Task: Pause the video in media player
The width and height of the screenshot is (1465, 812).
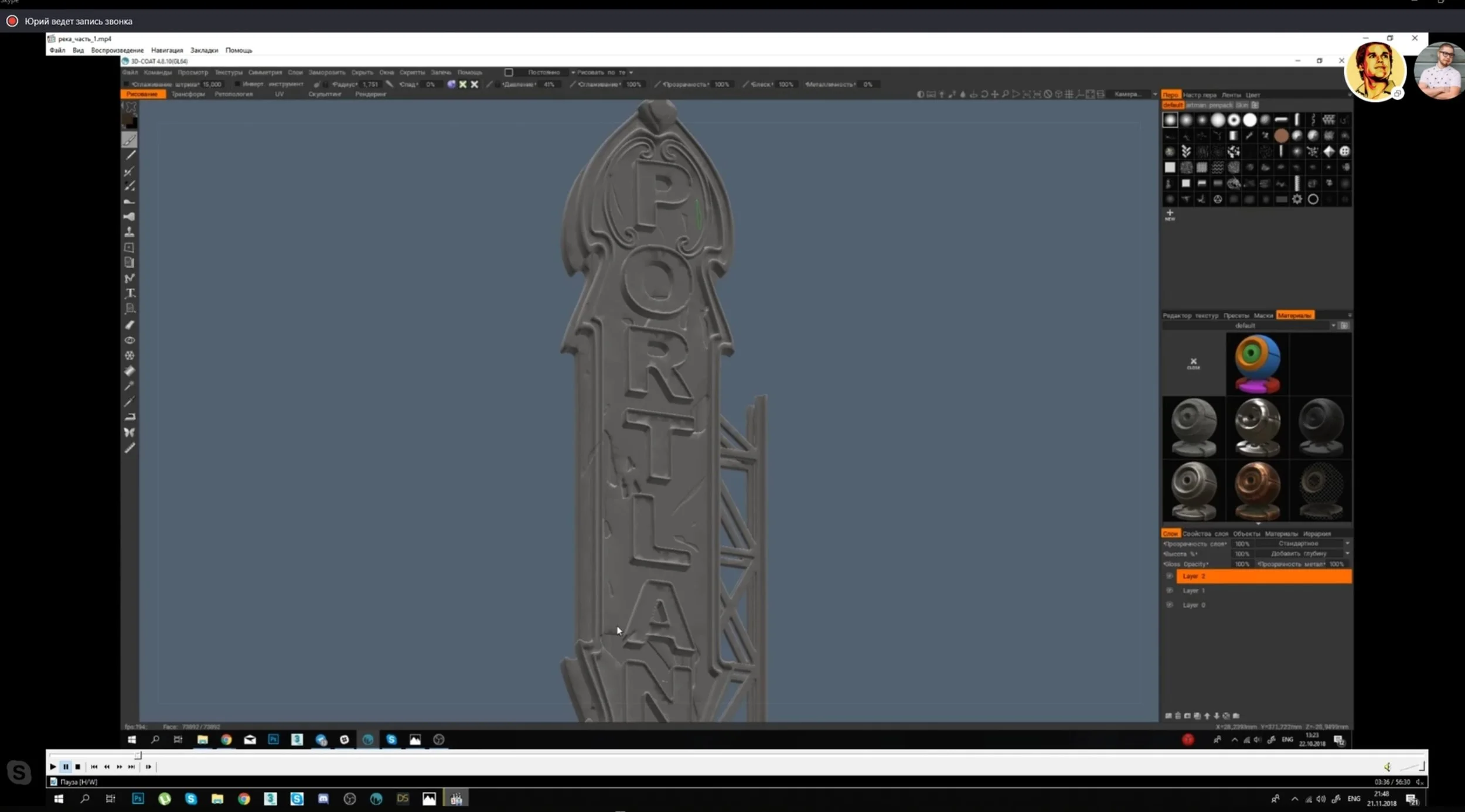Action: click(66, 766)
